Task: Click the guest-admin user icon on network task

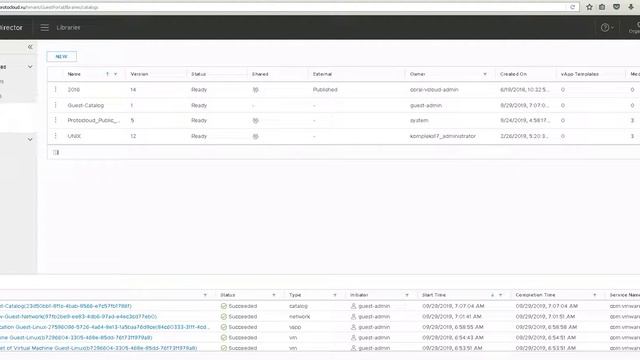Action: pyautogui.click(x=353, y=316)
